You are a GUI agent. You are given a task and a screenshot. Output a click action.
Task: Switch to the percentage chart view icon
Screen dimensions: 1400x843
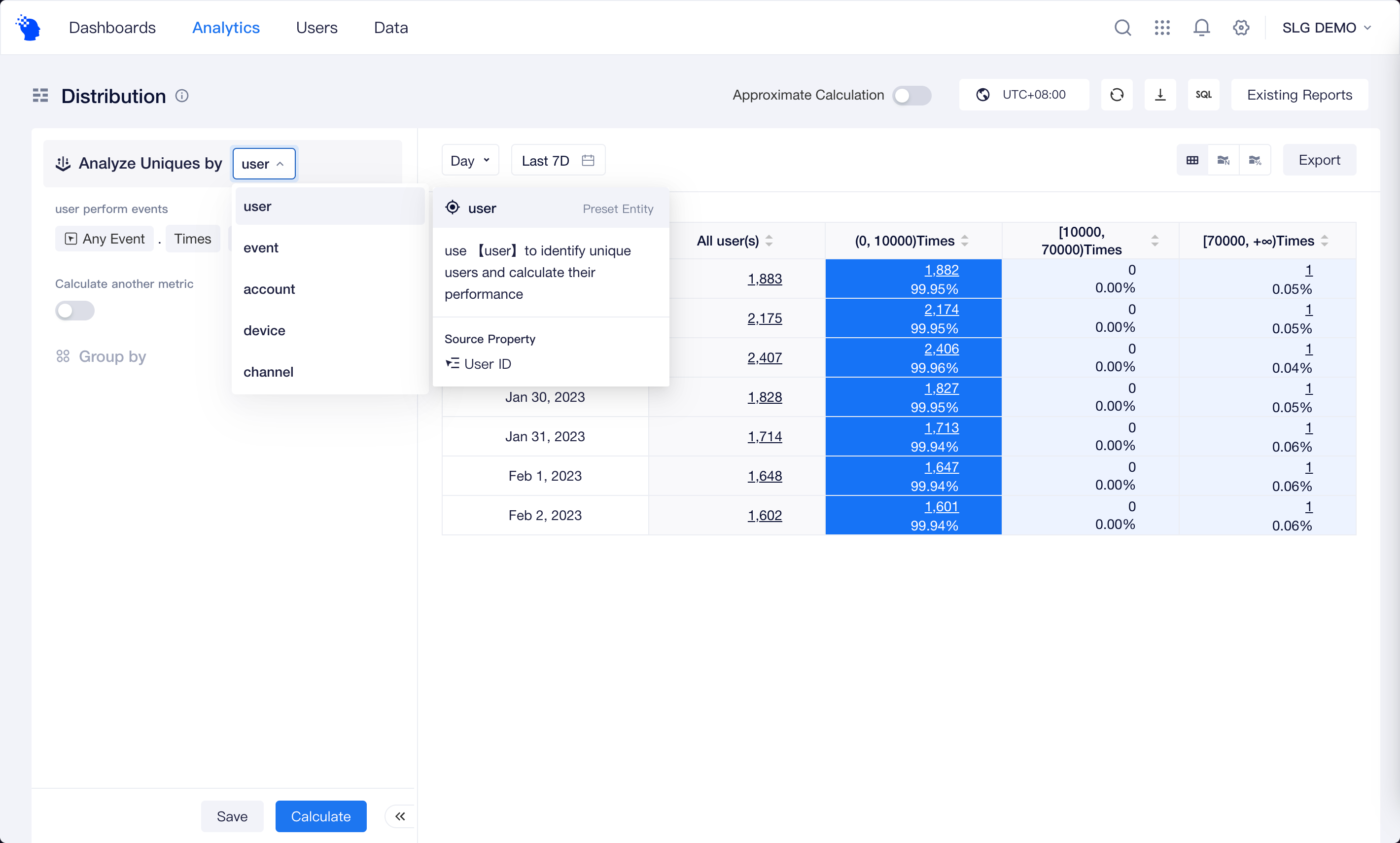(1255, 160)
